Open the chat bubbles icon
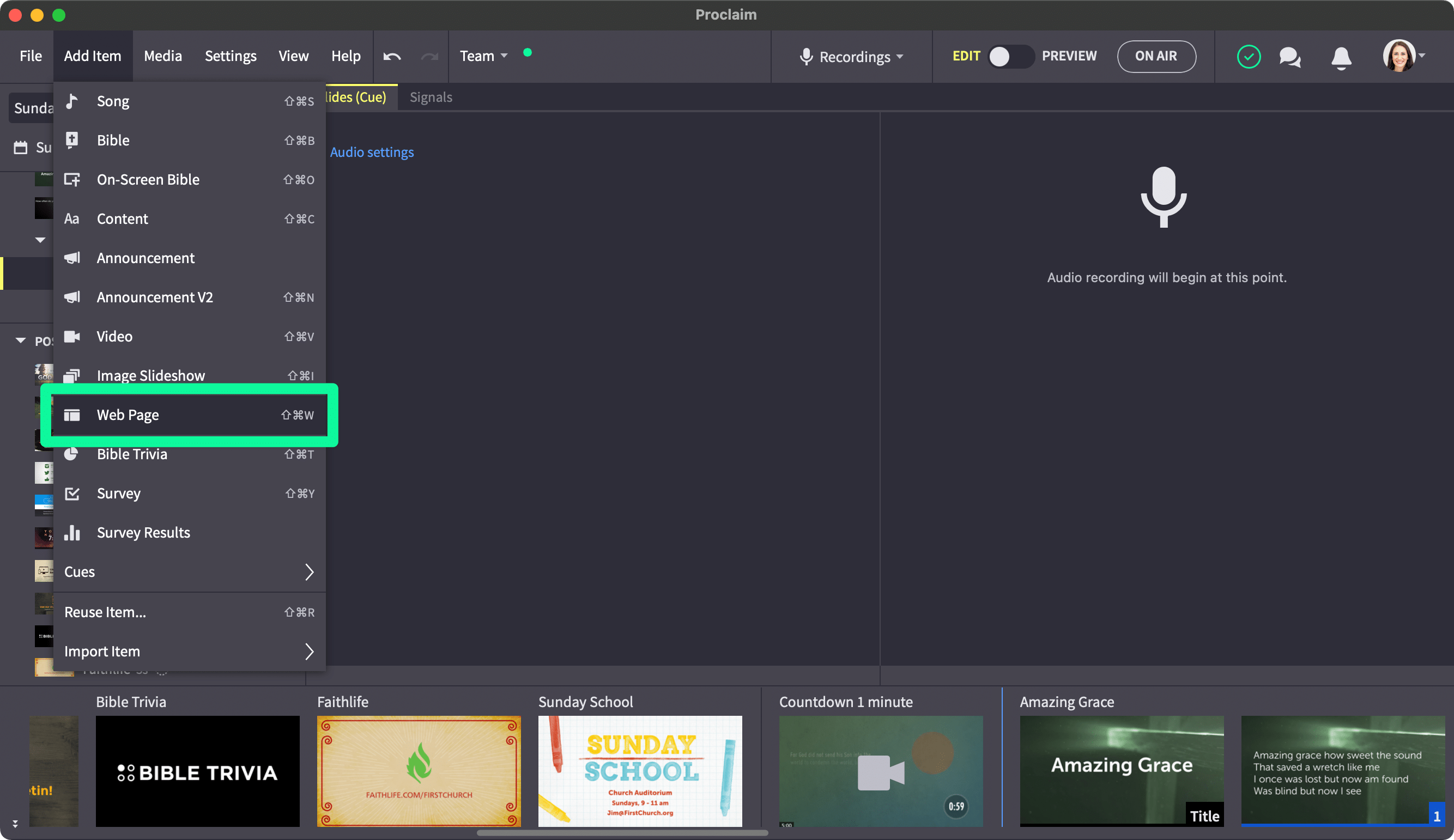The image size is (1454, 840). (x=1289, y=57)
